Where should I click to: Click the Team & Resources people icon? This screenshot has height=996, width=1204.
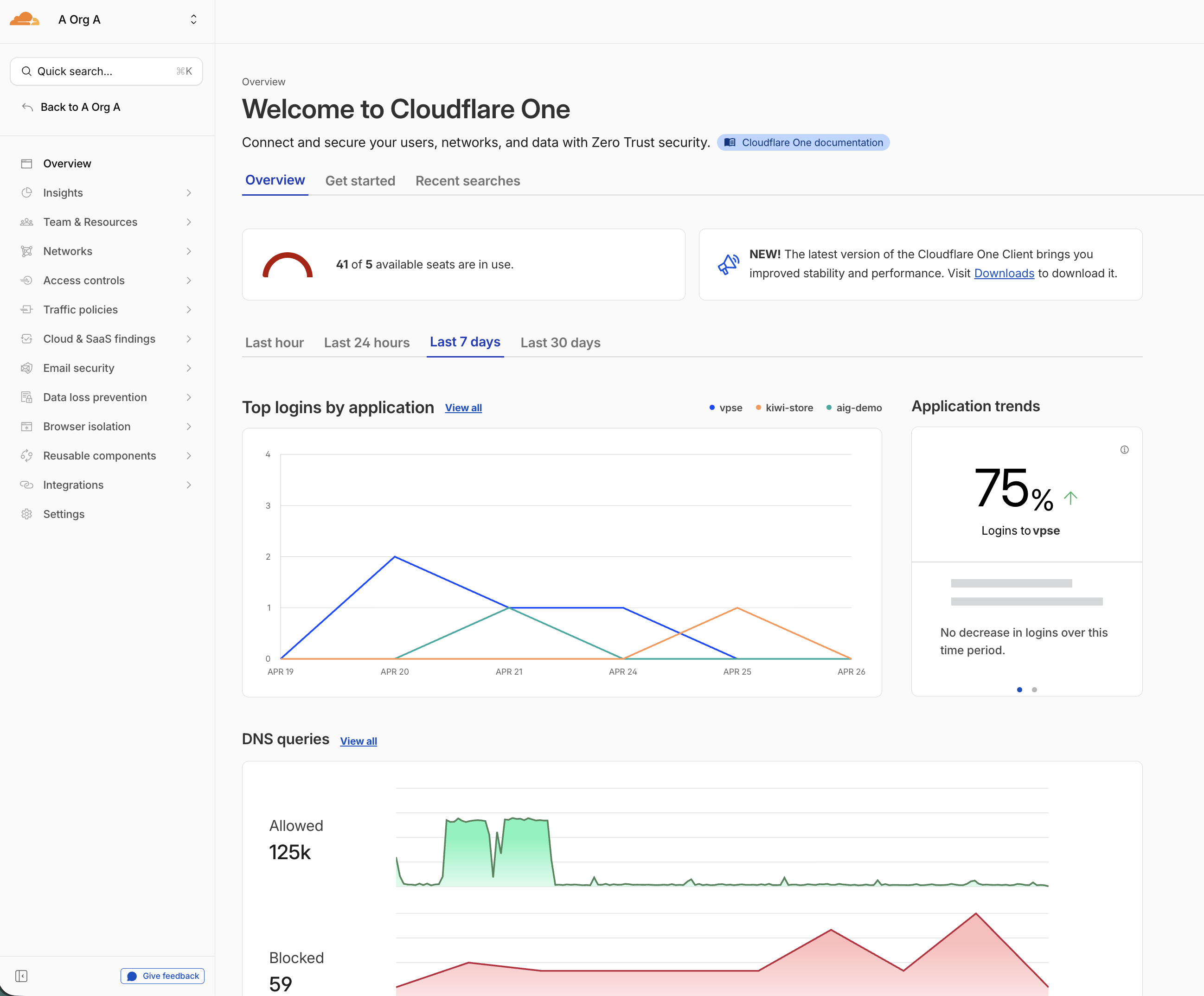pos(26,223)
